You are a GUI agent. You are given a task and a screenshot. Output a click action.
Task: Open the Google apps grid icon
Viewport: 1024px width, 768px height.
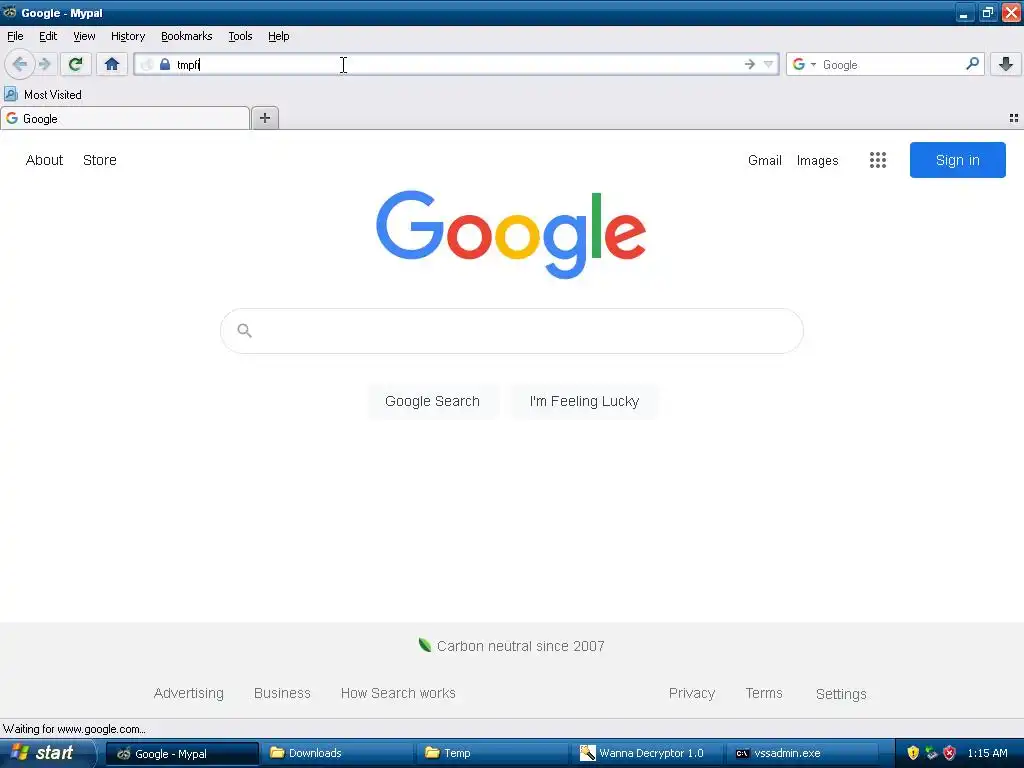pos(878,160)
